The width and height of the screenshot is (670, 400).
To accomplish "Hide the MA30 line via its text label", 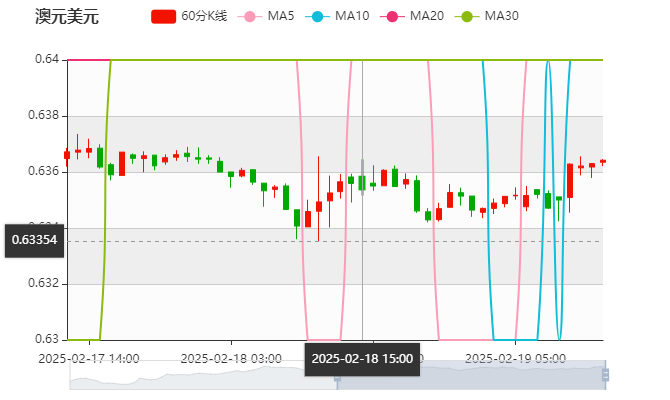I will pyautogui.click(x=501, y=17).
